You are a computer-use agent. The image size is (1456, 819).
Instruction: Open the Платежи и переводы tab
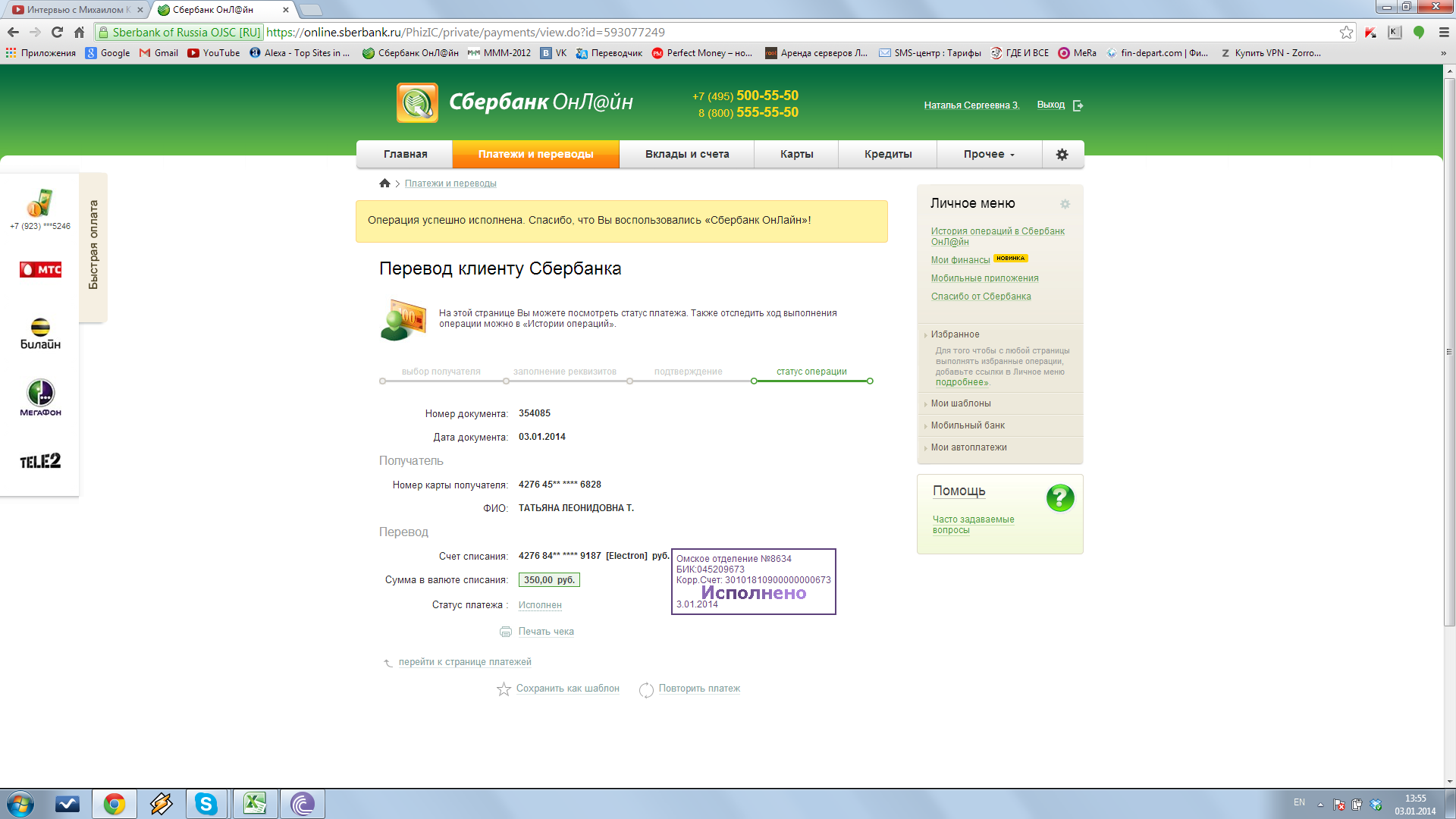(535, 154)
